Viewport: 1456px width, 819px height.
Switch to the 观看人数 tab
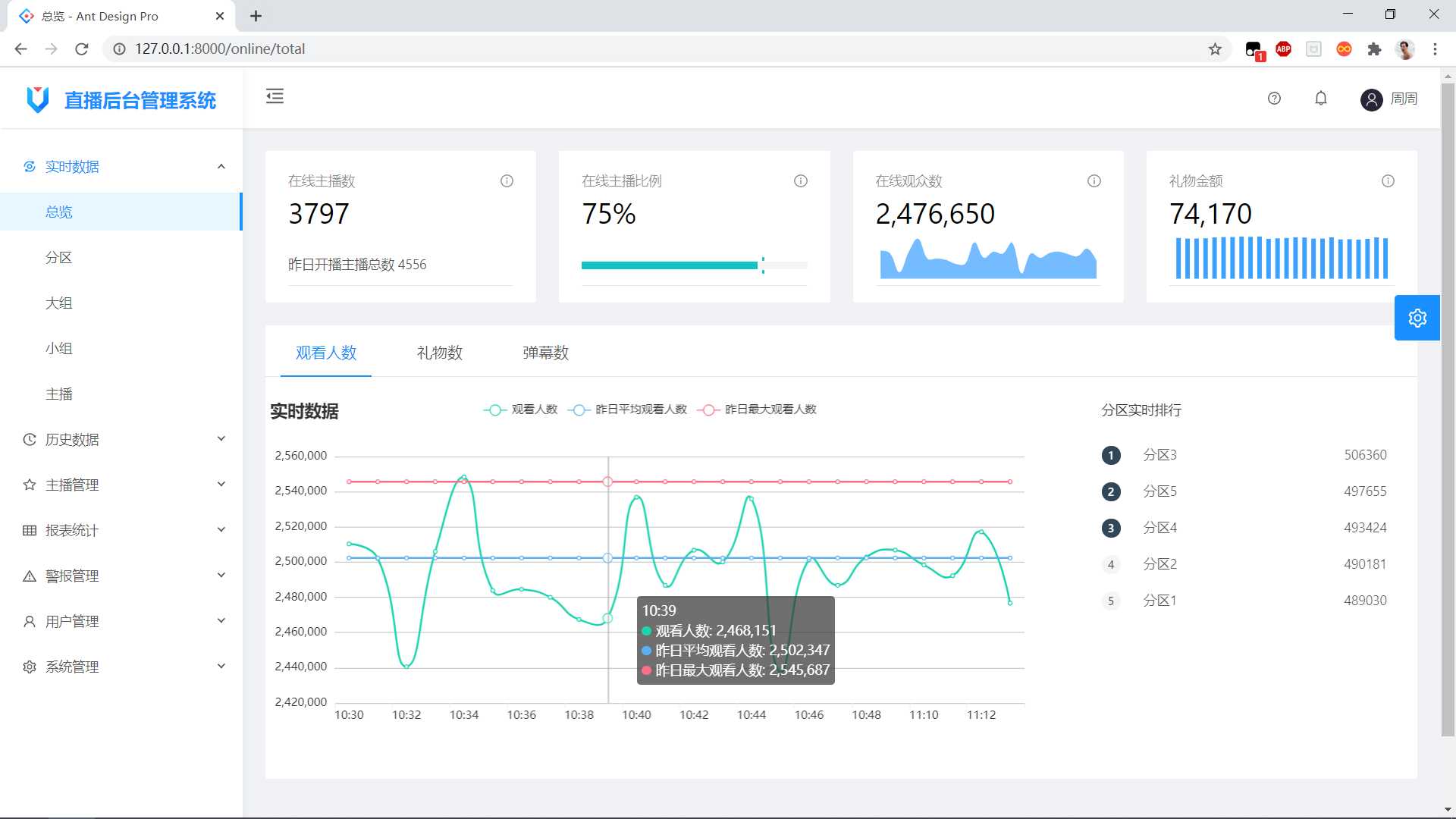[326, 353]
